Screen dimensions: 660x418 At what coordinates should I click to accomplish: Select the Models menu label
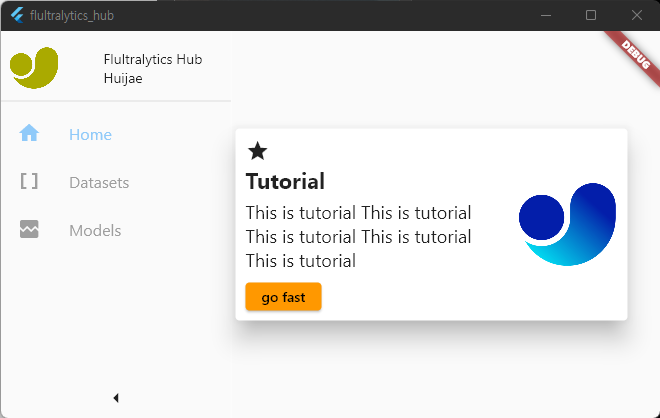(95, 231)
